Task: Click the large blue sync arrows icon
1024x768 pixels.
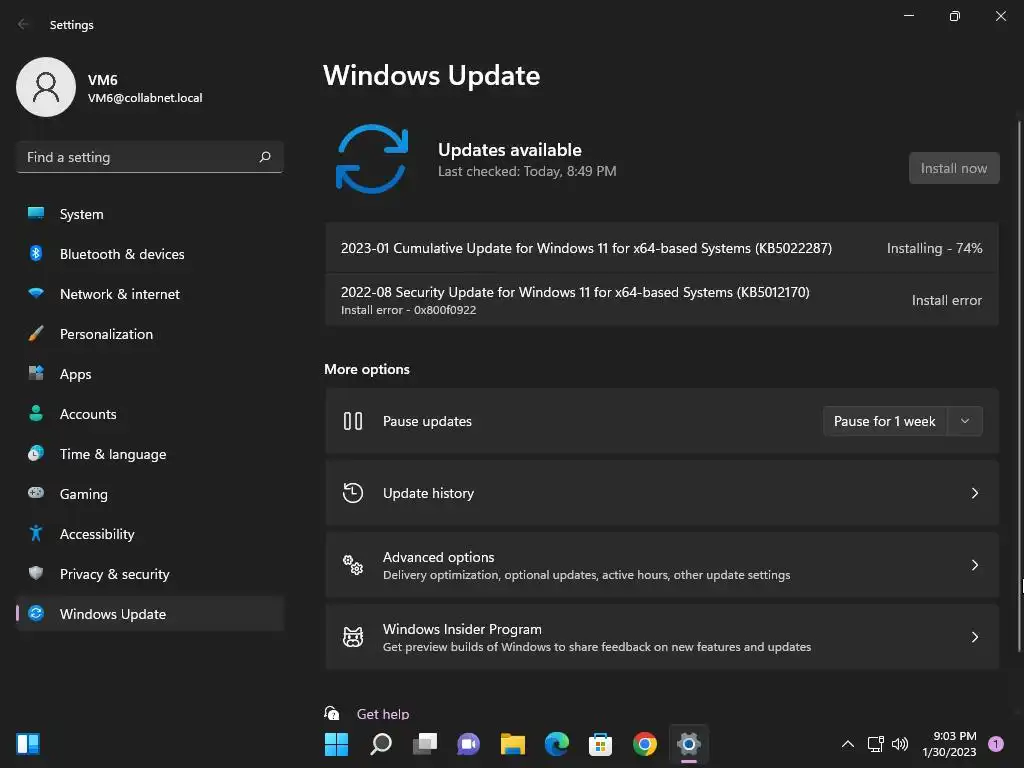Action: pyautogui.click(x=372, y=159)
